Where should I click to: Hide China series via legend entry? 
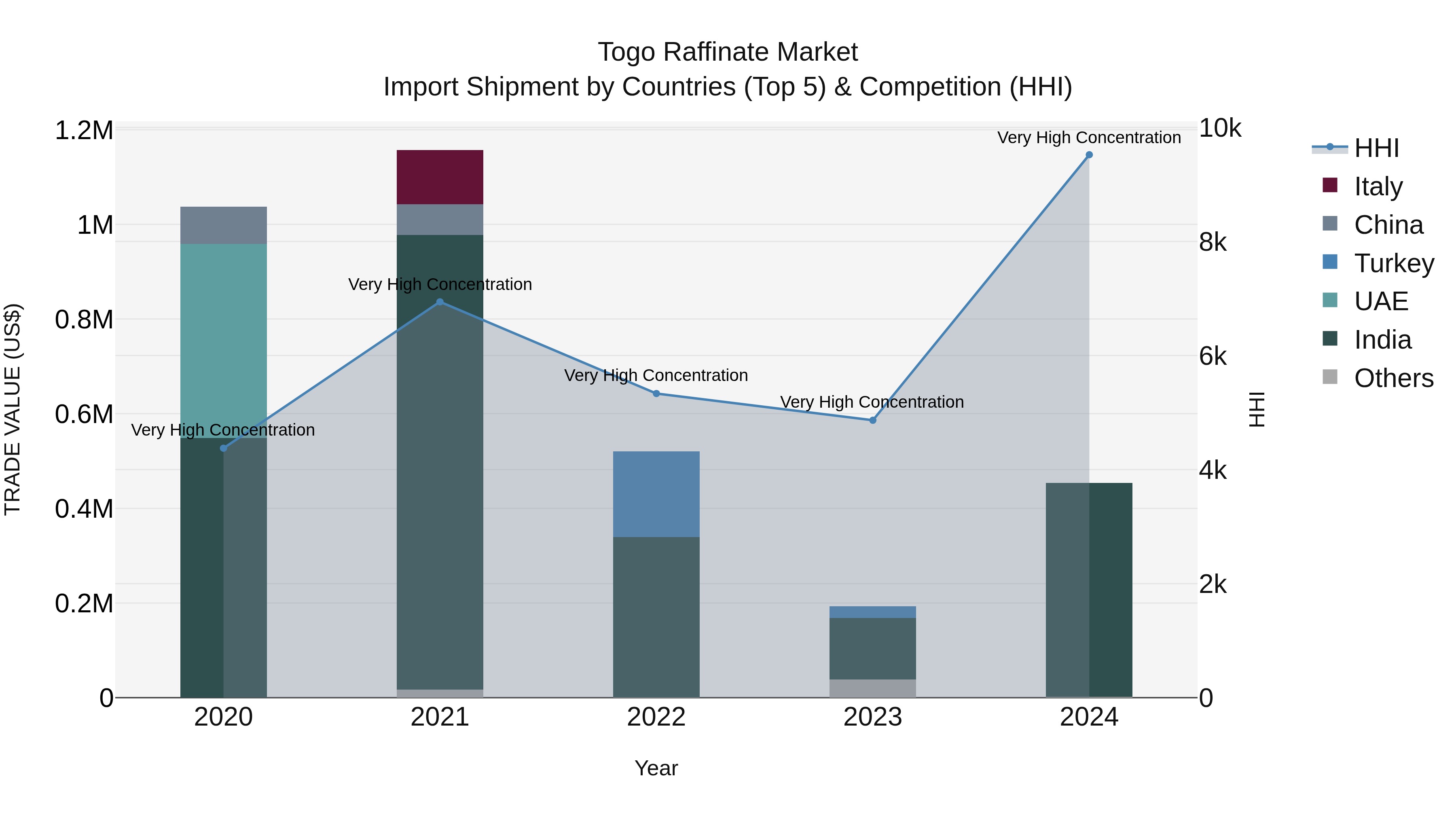(1373, 225)
